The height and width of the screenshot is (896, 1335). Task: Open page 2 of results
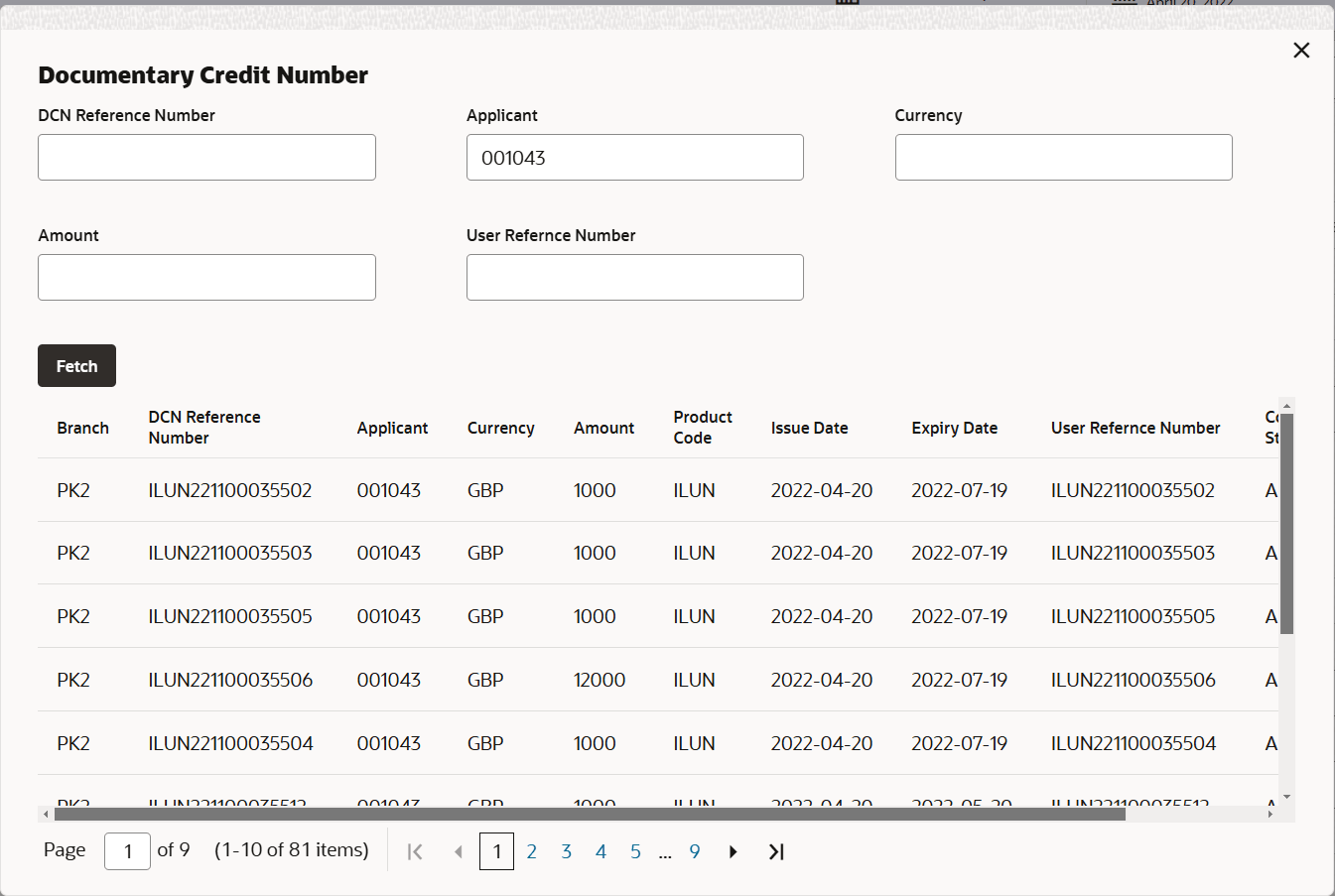click(x=532, y=851)
